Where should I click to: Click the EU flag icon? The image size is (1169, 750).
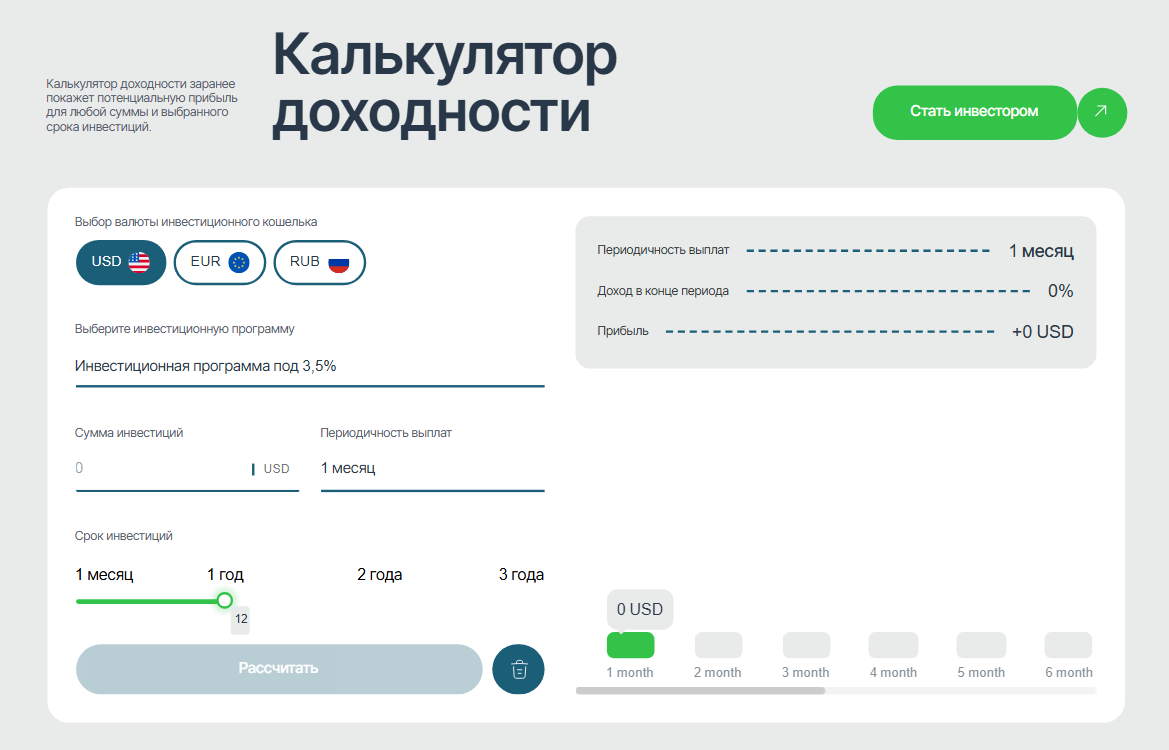[x=238, y=262]
